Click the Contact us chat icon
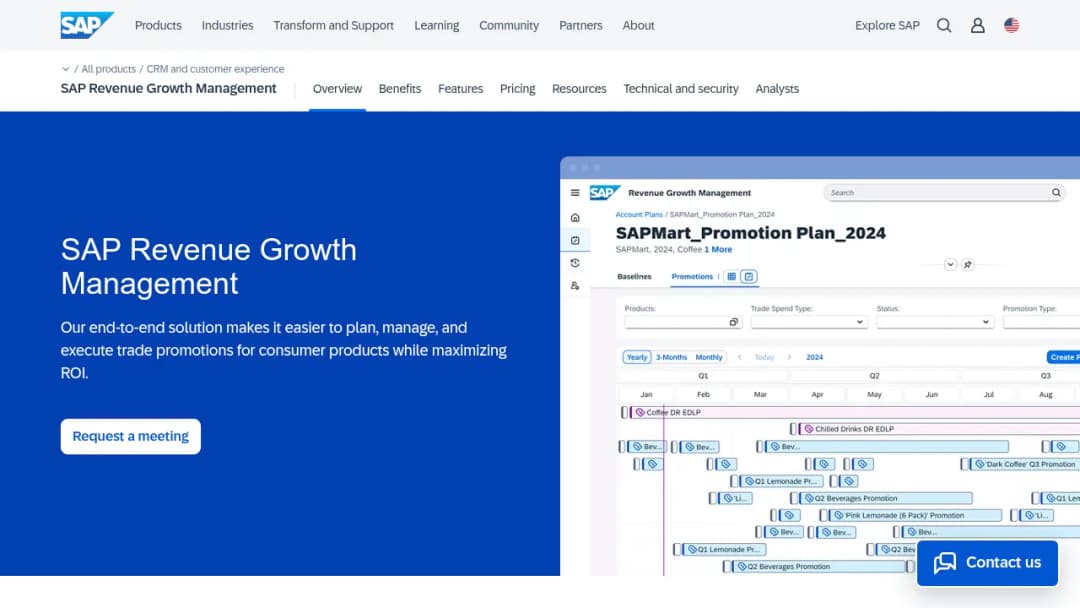Image resolution: width=1080 pixels, height=608 pixels. (x=944, y=563)
